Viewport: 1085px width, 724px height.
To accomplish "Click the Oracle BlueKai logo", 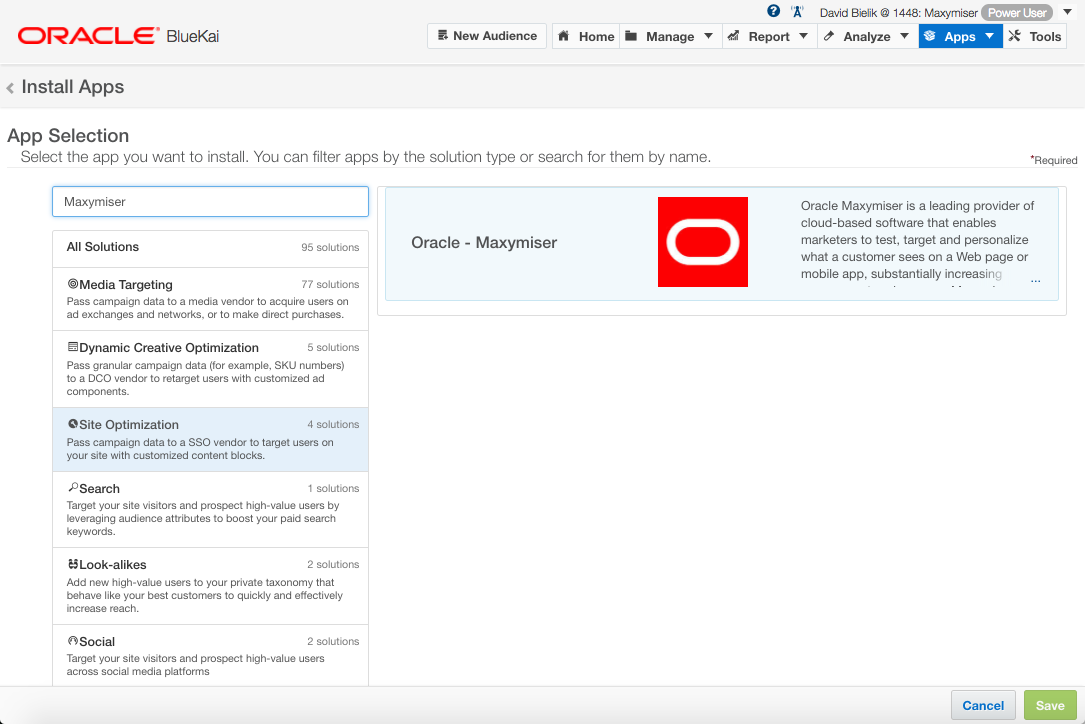I will pyautogui.click(x=118, y=36).
